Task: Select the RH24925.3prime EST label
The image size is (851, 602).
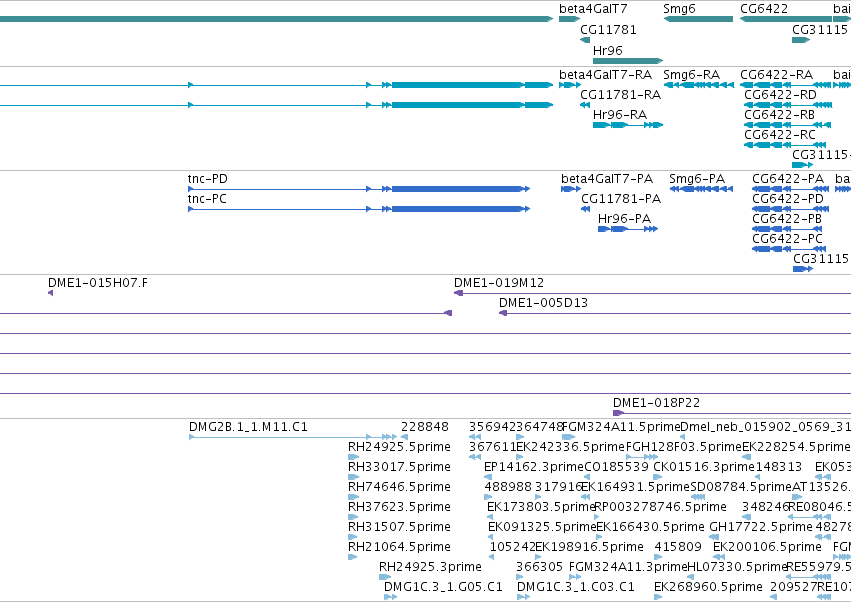Action: pos(430,567)
